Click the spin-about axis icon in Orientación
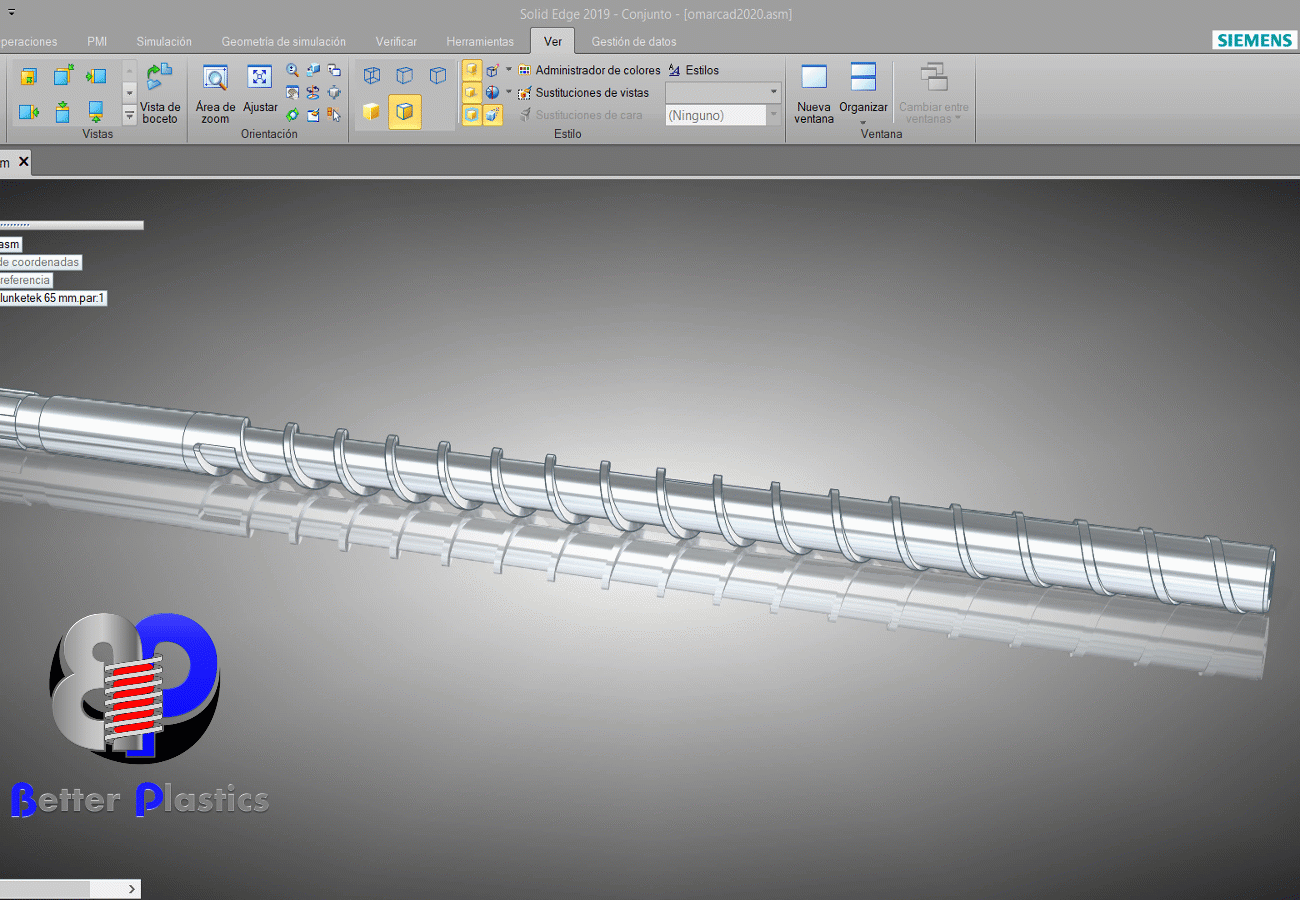Viewport: 1300px width, 900px height. 314,92
